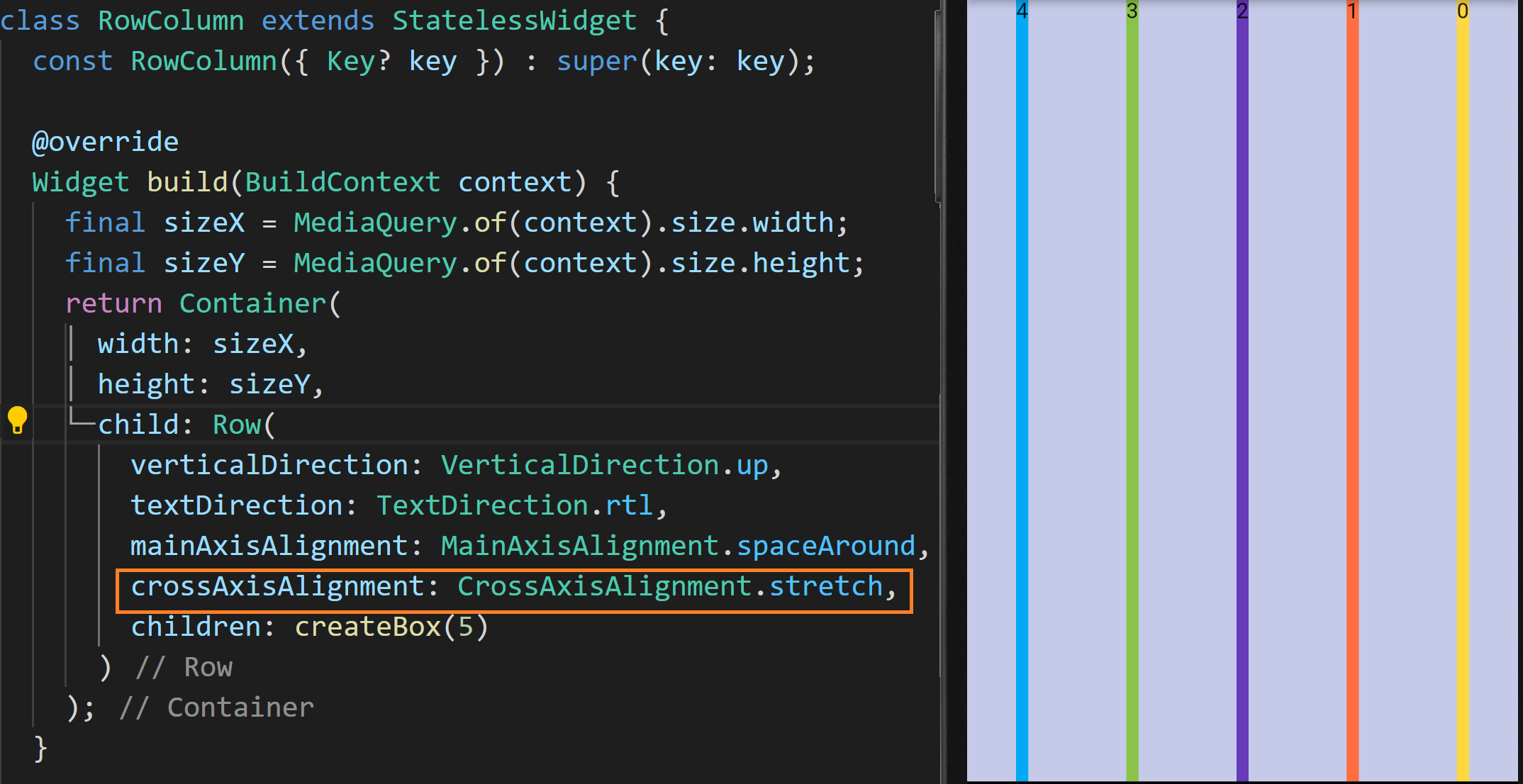Click the // Container closing comment
This screenshot has height=784, width=1523.
(x=216, y=708)
